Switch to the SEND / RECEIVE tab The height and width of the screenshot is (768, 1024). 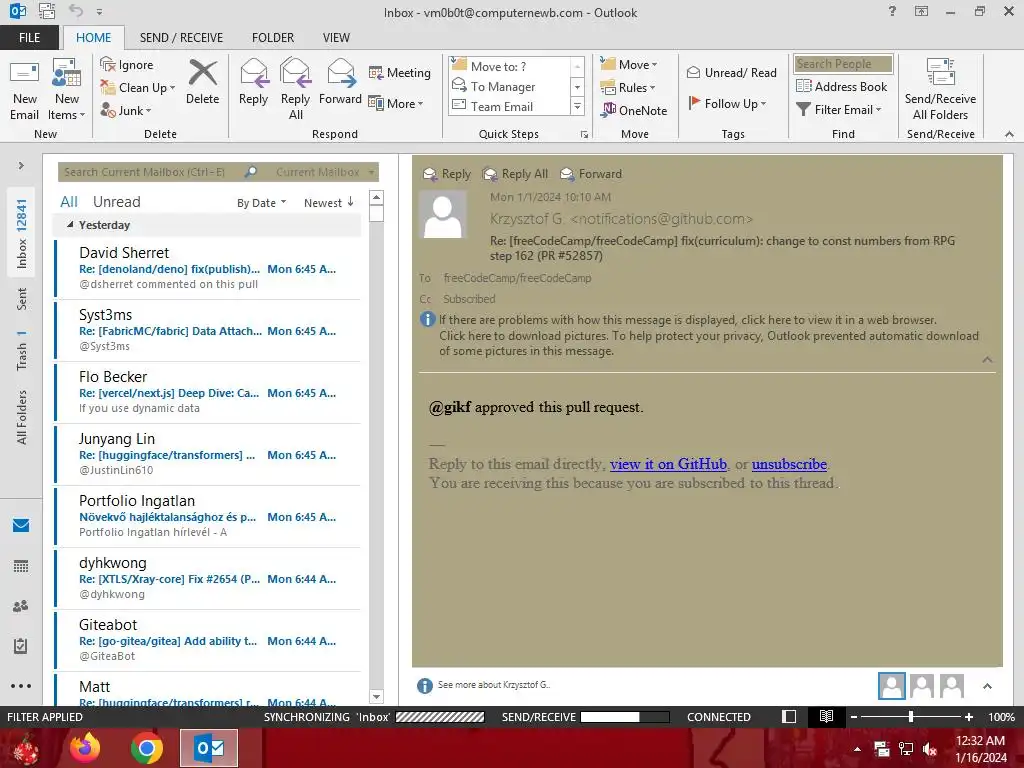[181, 37]
